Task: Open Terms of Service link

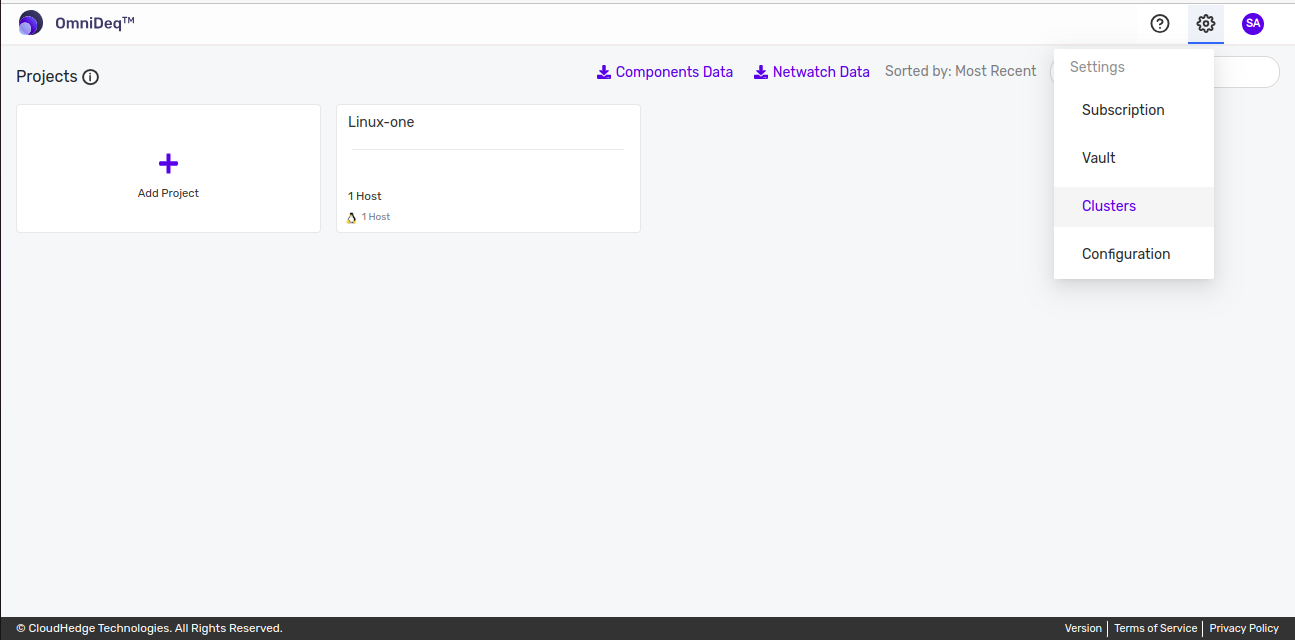Action: point(1155,628)
